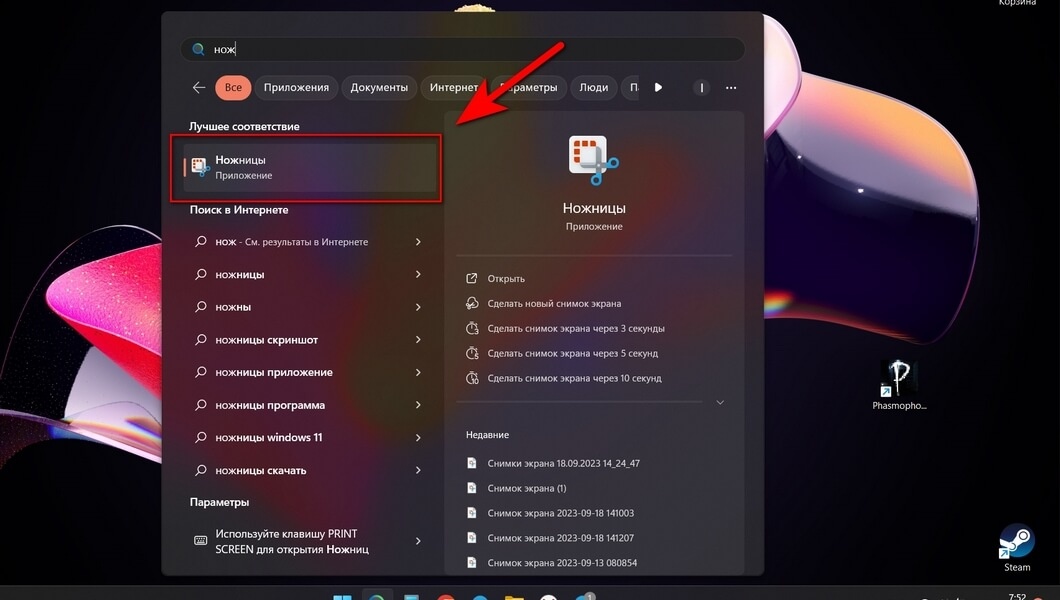Click the timer icon for 10 seconds snip
This screenshot has width=1060, height=600.
(x=472, y=378)
